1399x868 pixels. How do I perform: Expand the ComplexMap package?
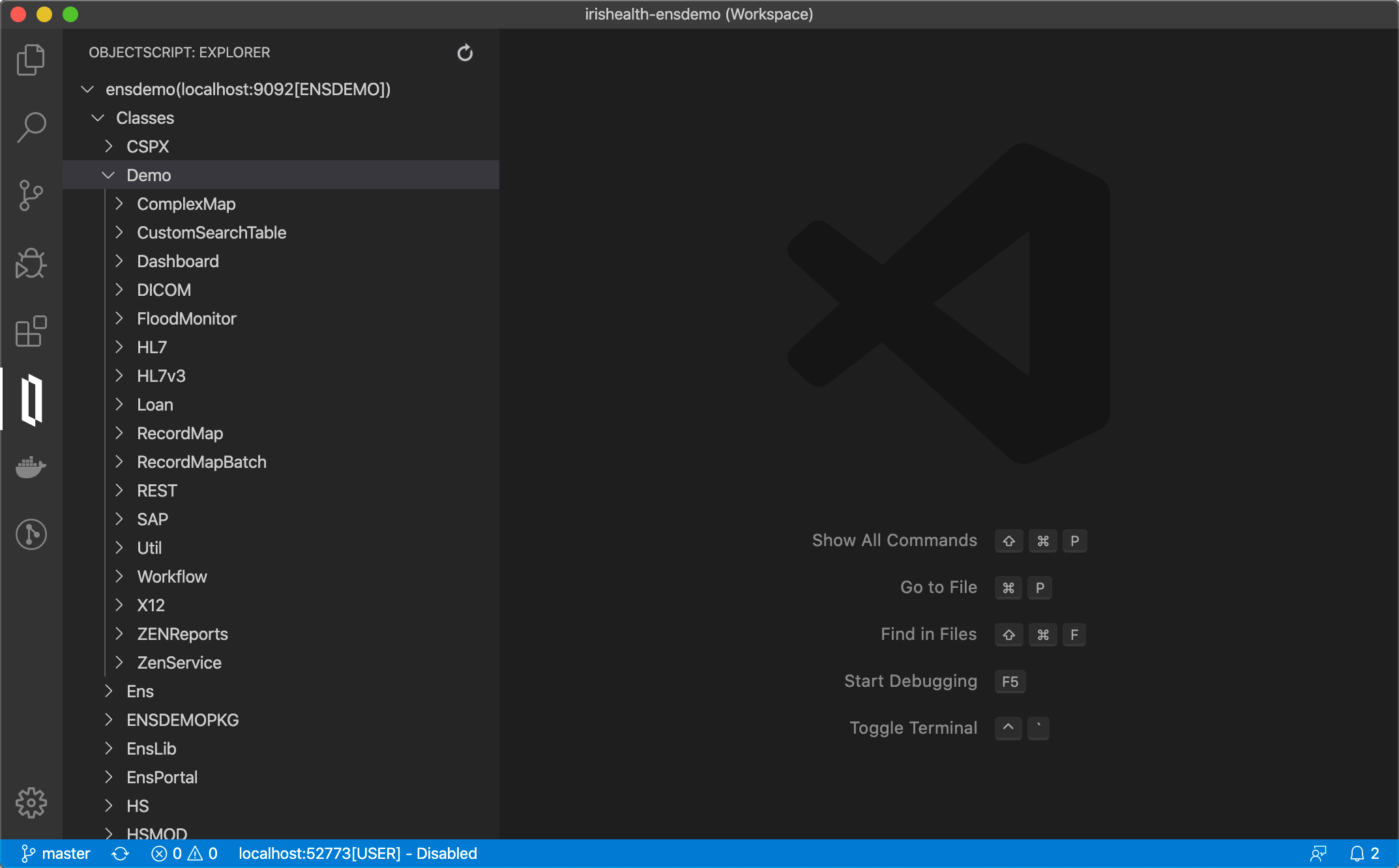[x=119, y=204]
